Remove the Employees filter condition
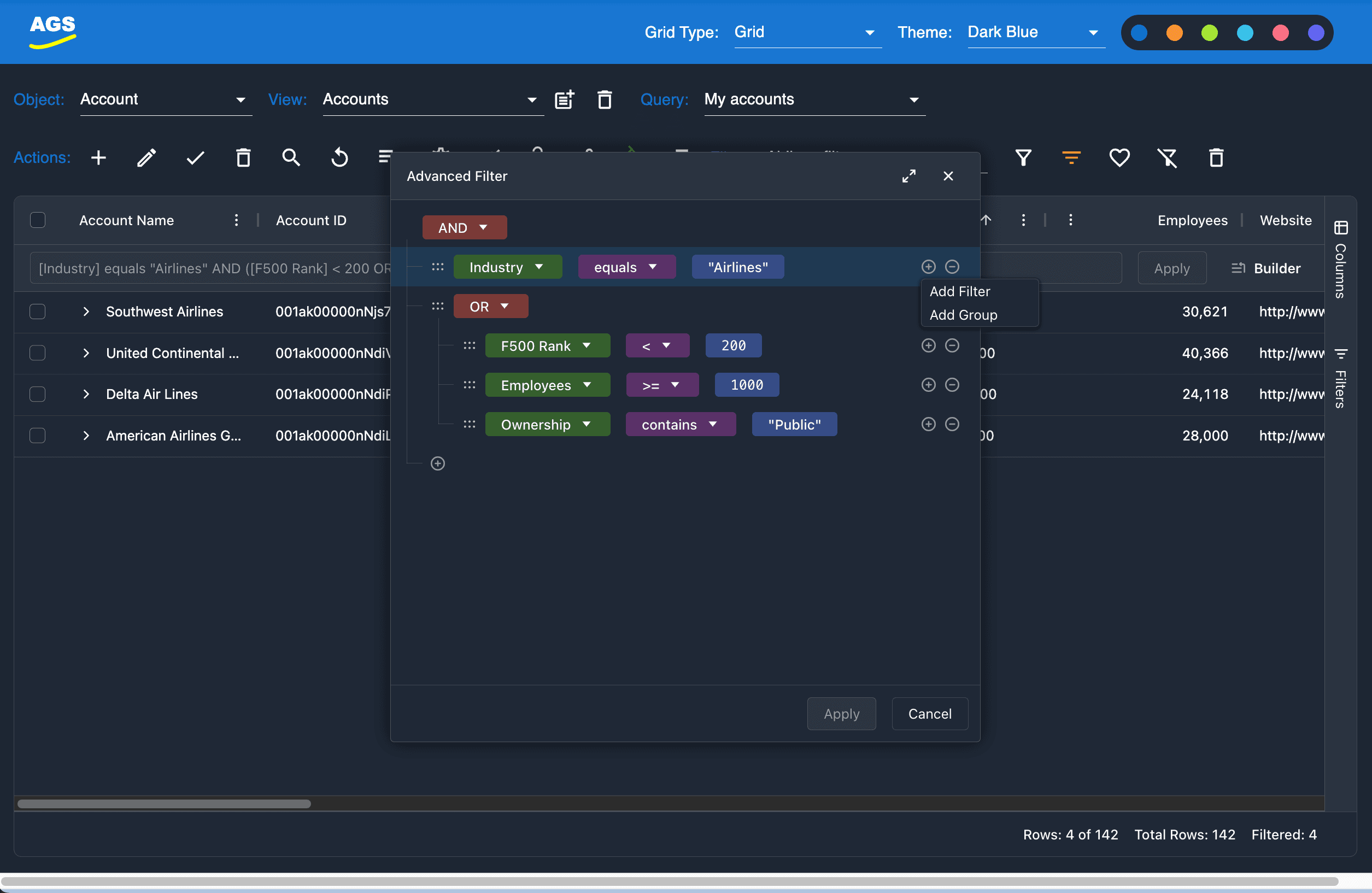1372x893 pixels. [x=952, y=385]
